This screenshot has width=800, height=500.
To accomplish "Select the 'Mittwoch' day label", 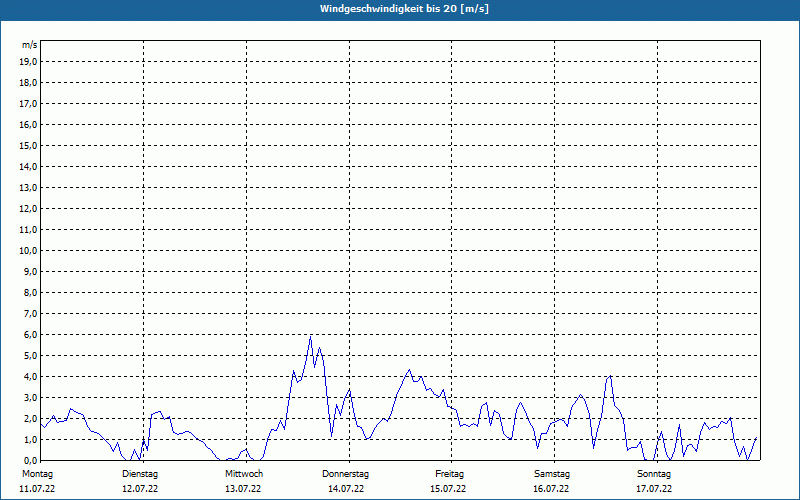I will (244, 474).
